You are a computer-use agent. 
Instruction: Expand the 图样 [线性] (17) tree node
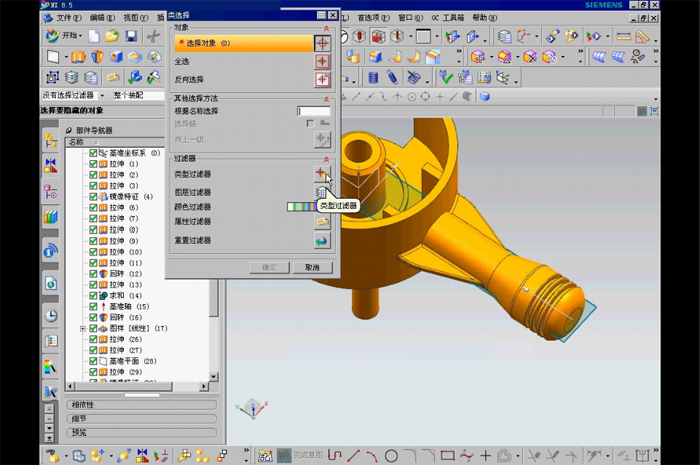pyautogui.click(x=84, y=329)
